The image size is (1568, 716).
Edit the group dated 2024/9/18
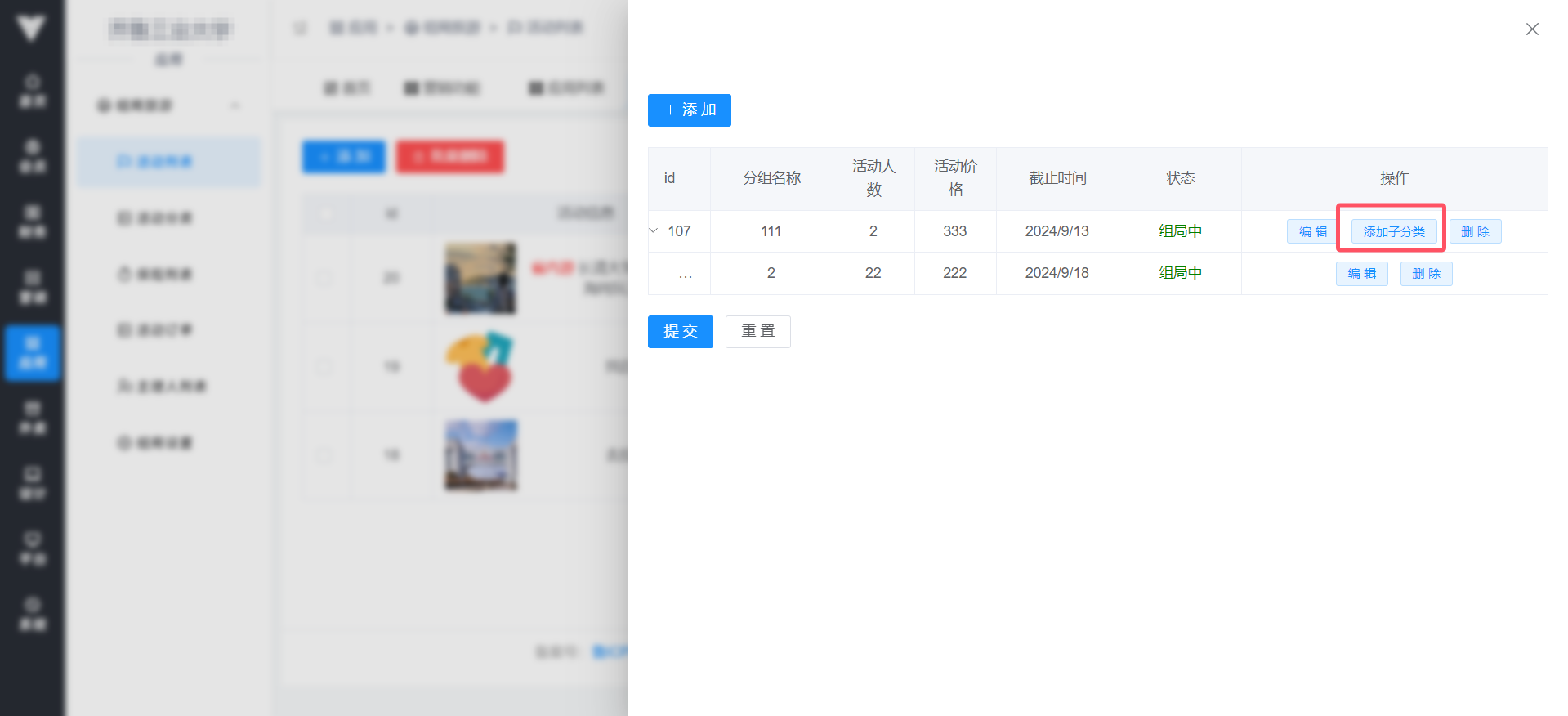pos(1361,274)
